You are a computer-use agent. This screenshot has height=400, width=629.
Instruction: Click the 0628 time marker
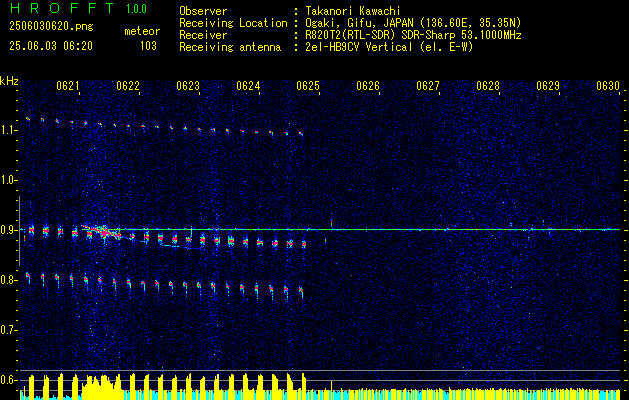coord(488,85)
